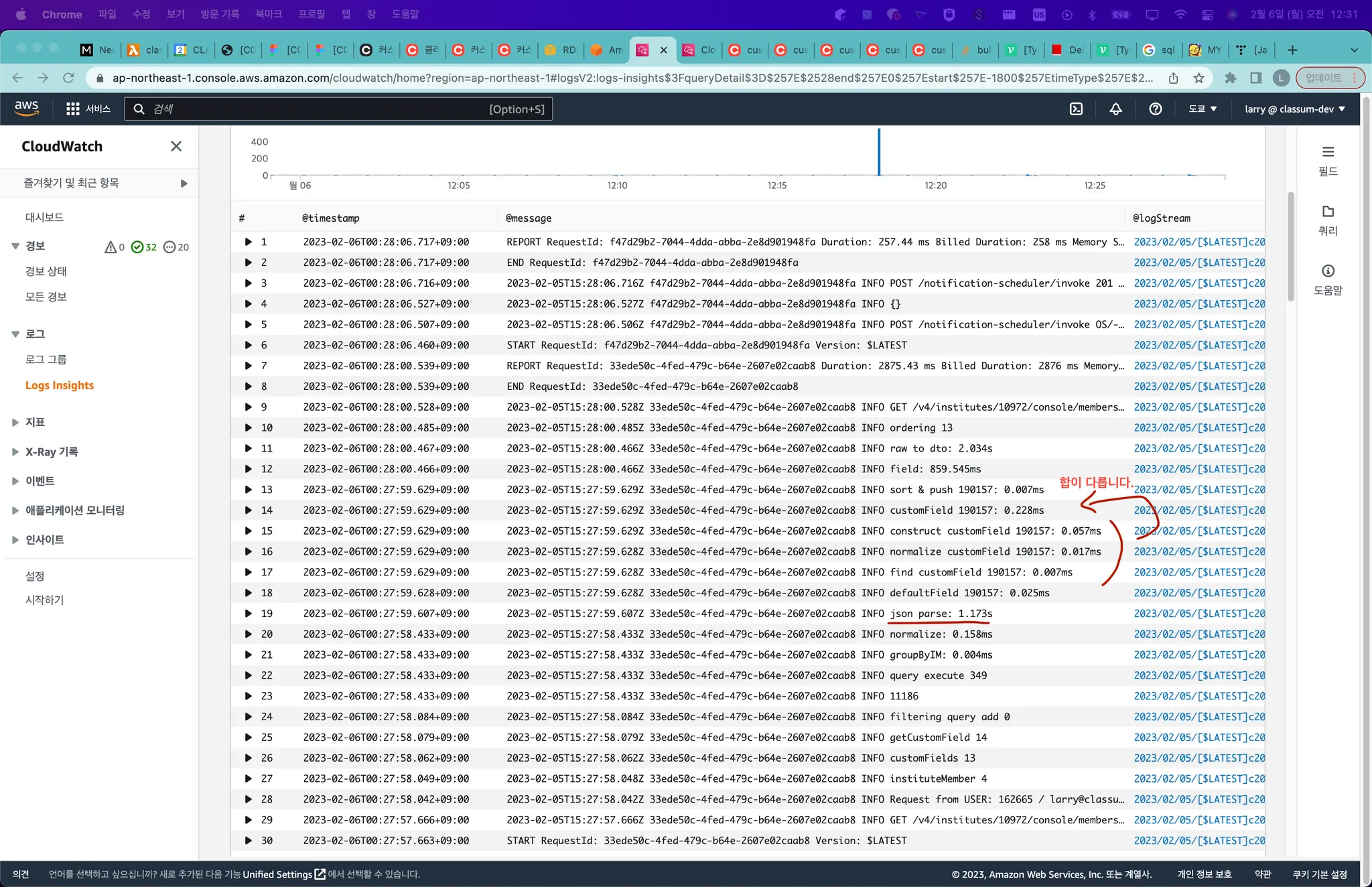
Task: Open log stream link in row 7
Action: pyautogui.click(x=1198, y=366)
